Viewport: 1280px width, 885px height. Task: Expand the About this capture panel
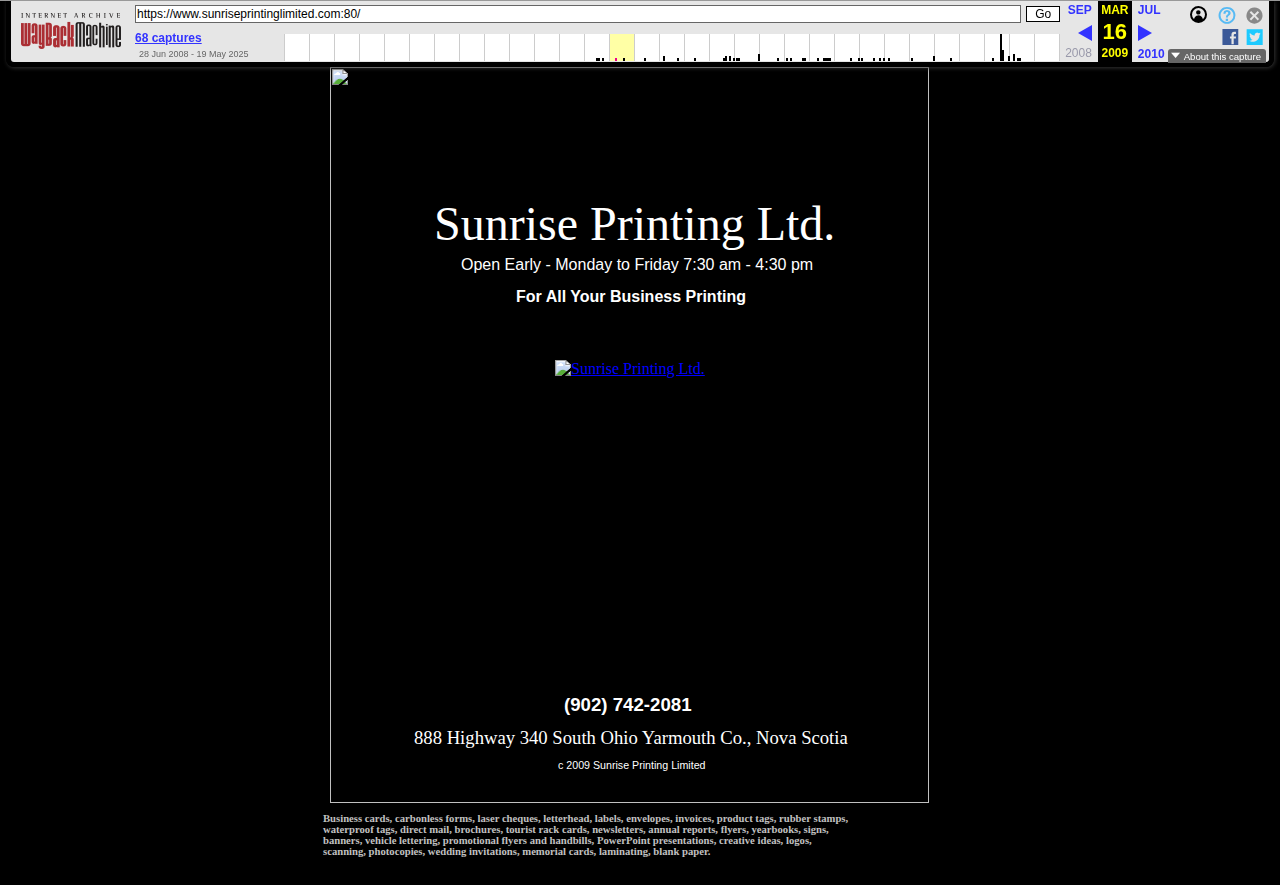[1216, 56]
